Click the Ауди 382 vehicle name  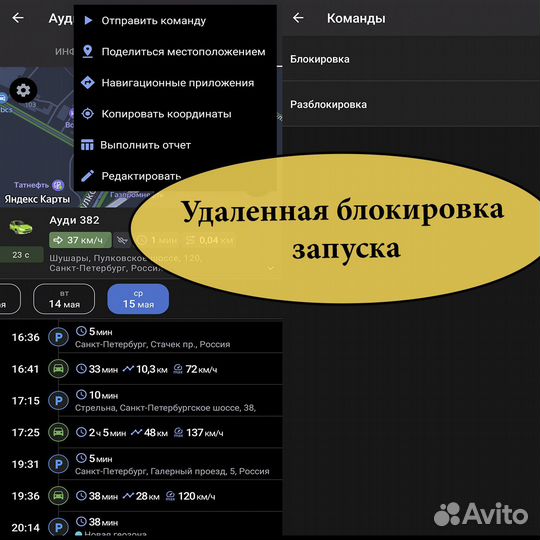point(74,220)
